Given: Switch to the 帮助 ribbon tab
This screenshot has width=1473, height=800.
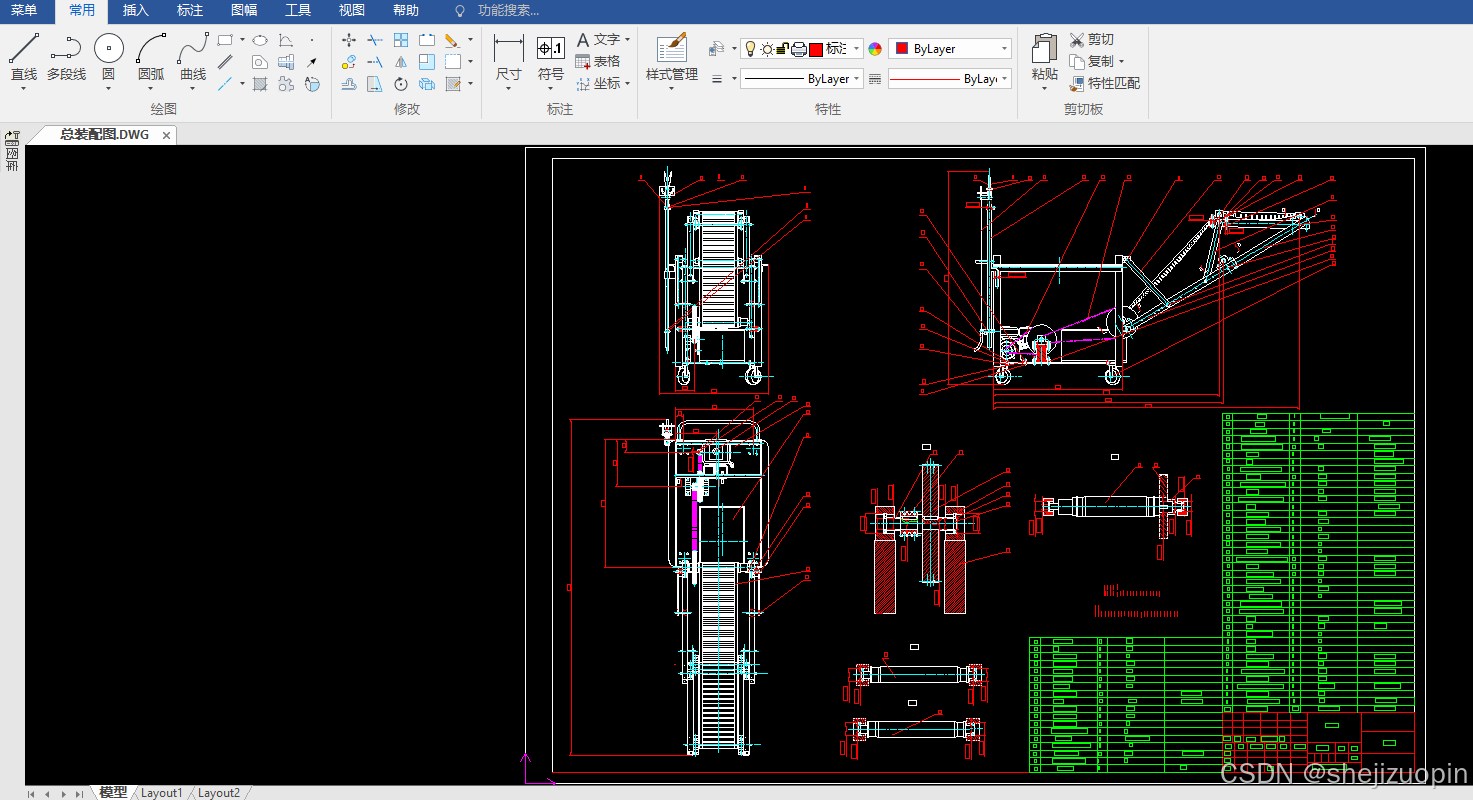Looking at the screenshot, I should 406,11.
